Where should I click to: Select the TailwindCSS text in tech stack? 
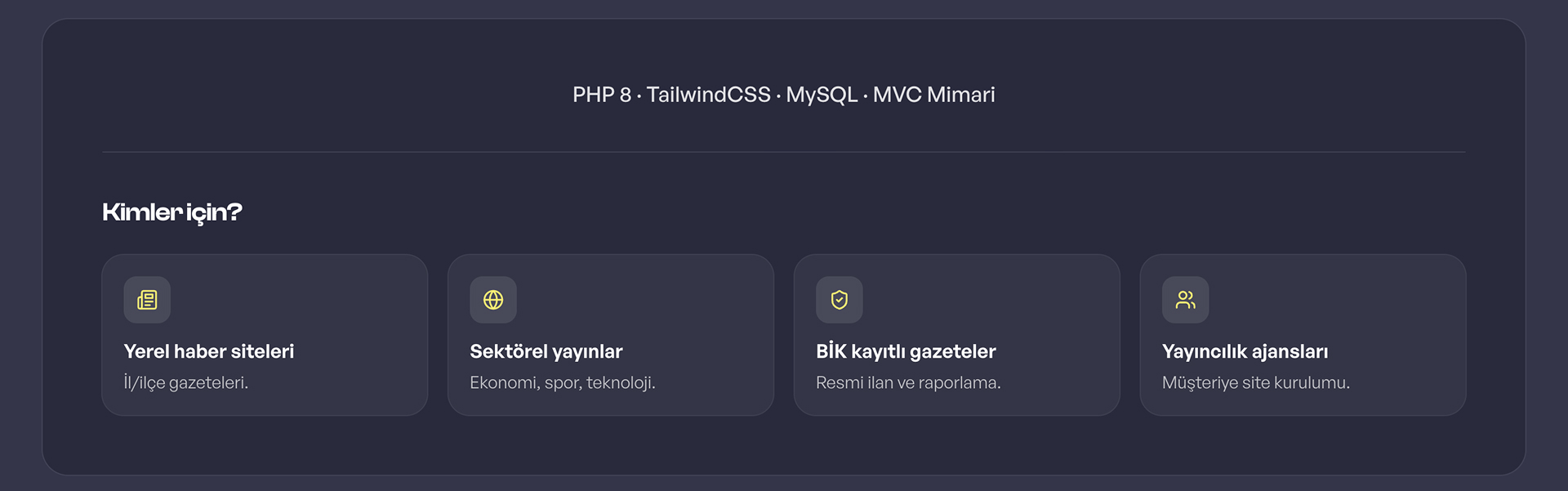click(x=709, y=95)
